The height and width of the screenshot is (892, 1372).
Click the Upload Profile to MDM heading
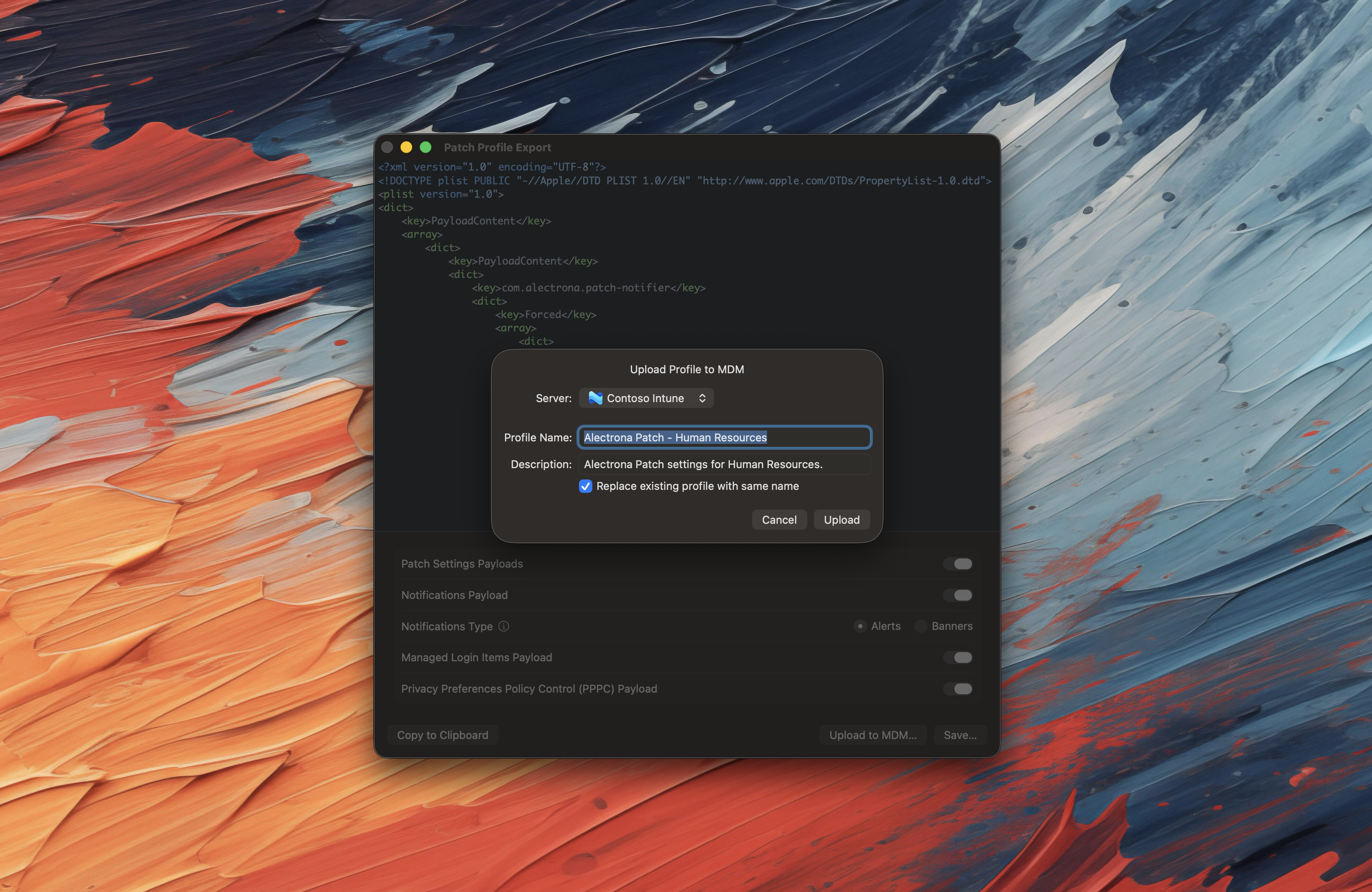point(686,370)
